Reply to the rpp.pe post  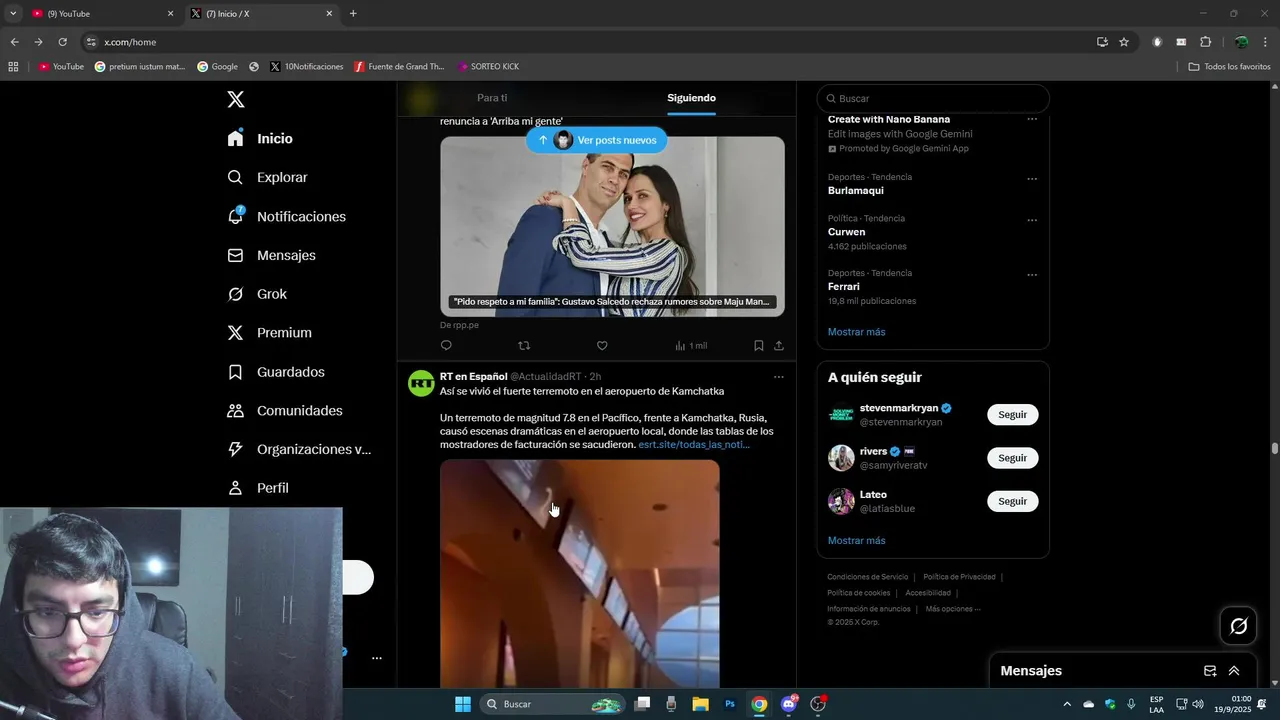tap(446, 346)
